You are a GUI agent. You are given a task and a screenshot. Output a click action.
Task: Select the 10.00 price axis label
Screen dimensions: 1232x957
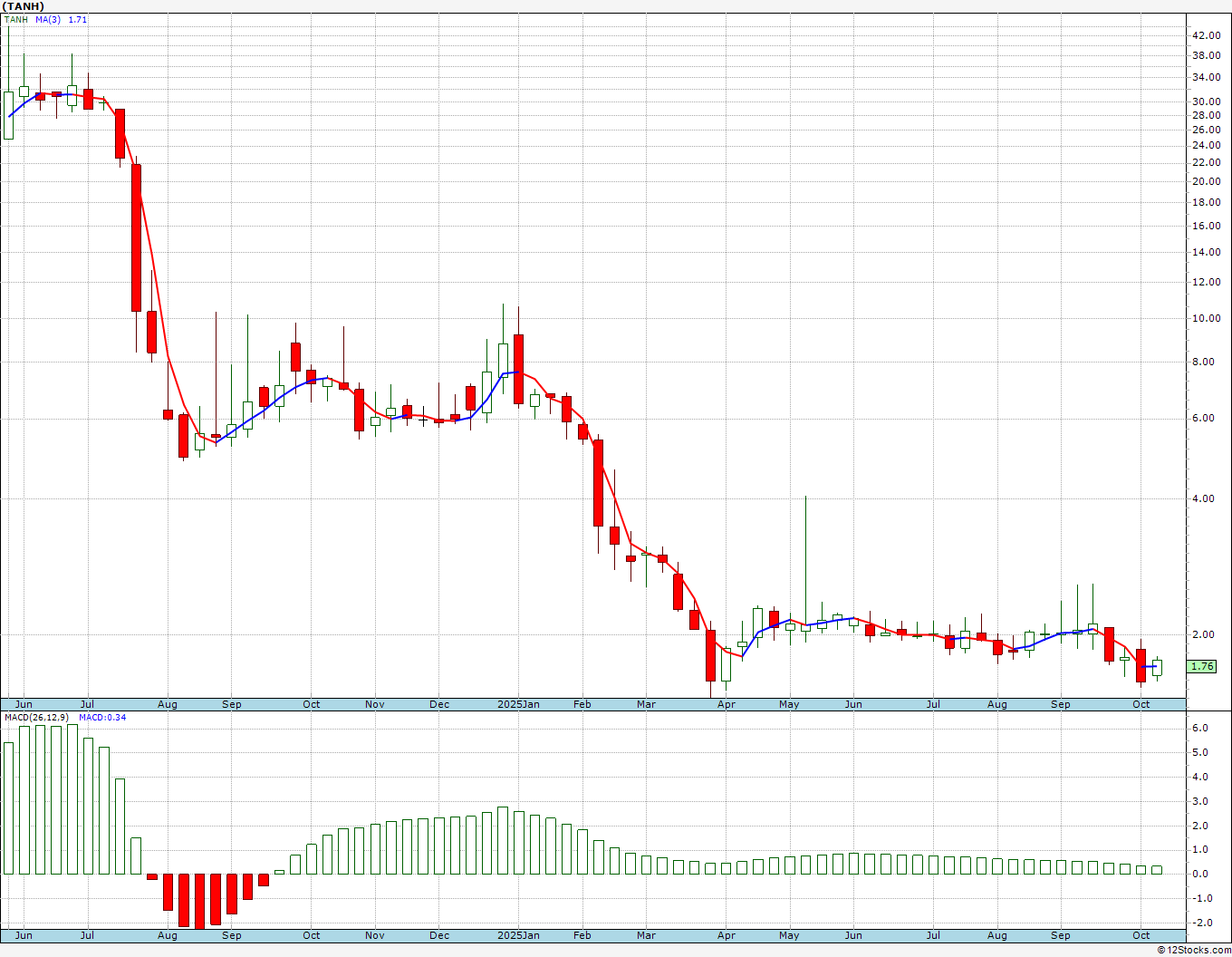point(1206,318)
